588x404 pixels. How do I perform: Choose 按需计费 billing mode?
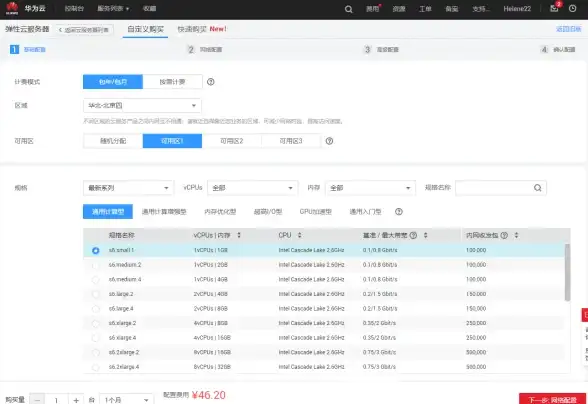tap(172, 82)
